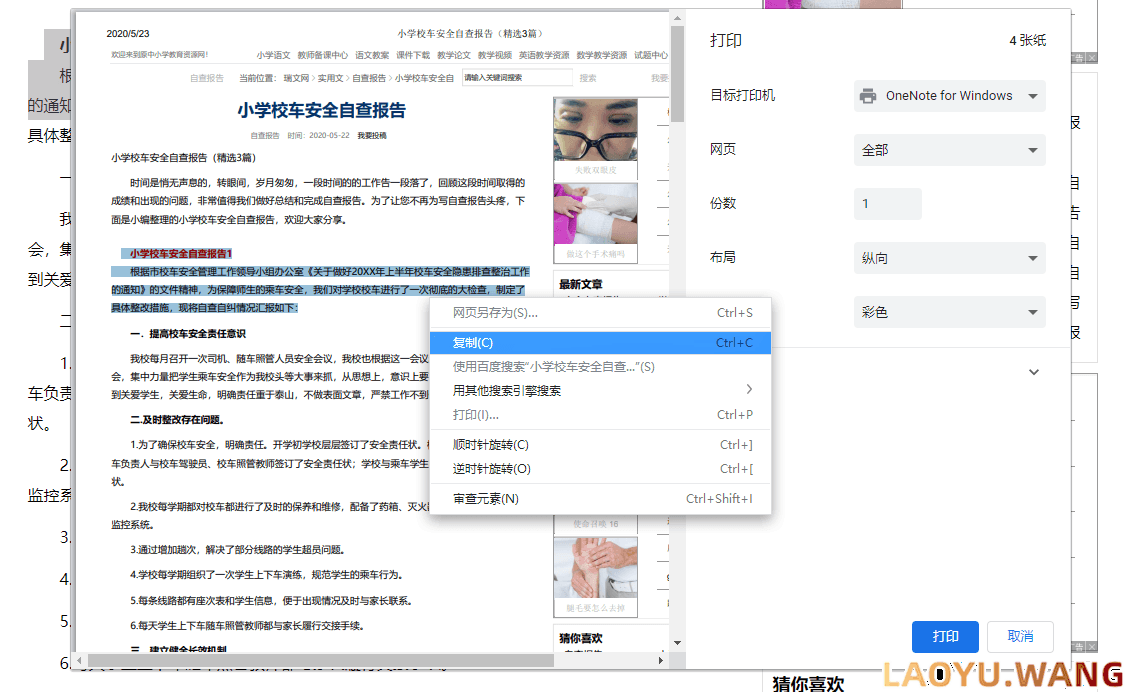
Task: Click the preview horizontal scrollbar thumb
Action: [x=320, y=660]
